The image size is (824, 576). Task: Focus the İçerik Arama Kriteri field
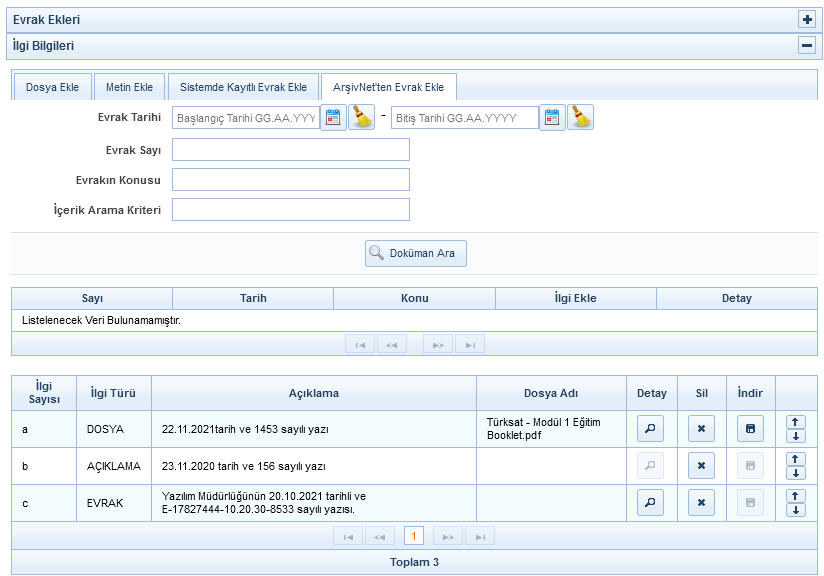click(x=291, y=209)
